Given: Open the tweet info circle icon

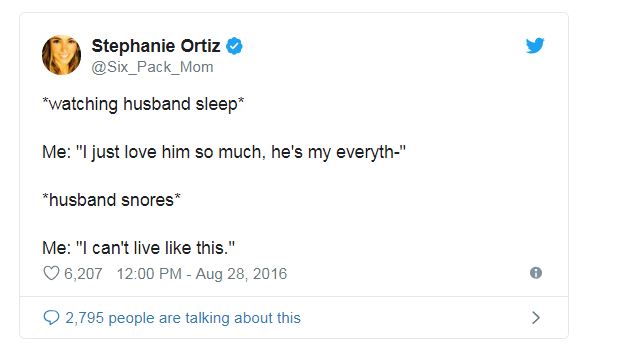Looking at the screenshot, I should coord(536,273).
